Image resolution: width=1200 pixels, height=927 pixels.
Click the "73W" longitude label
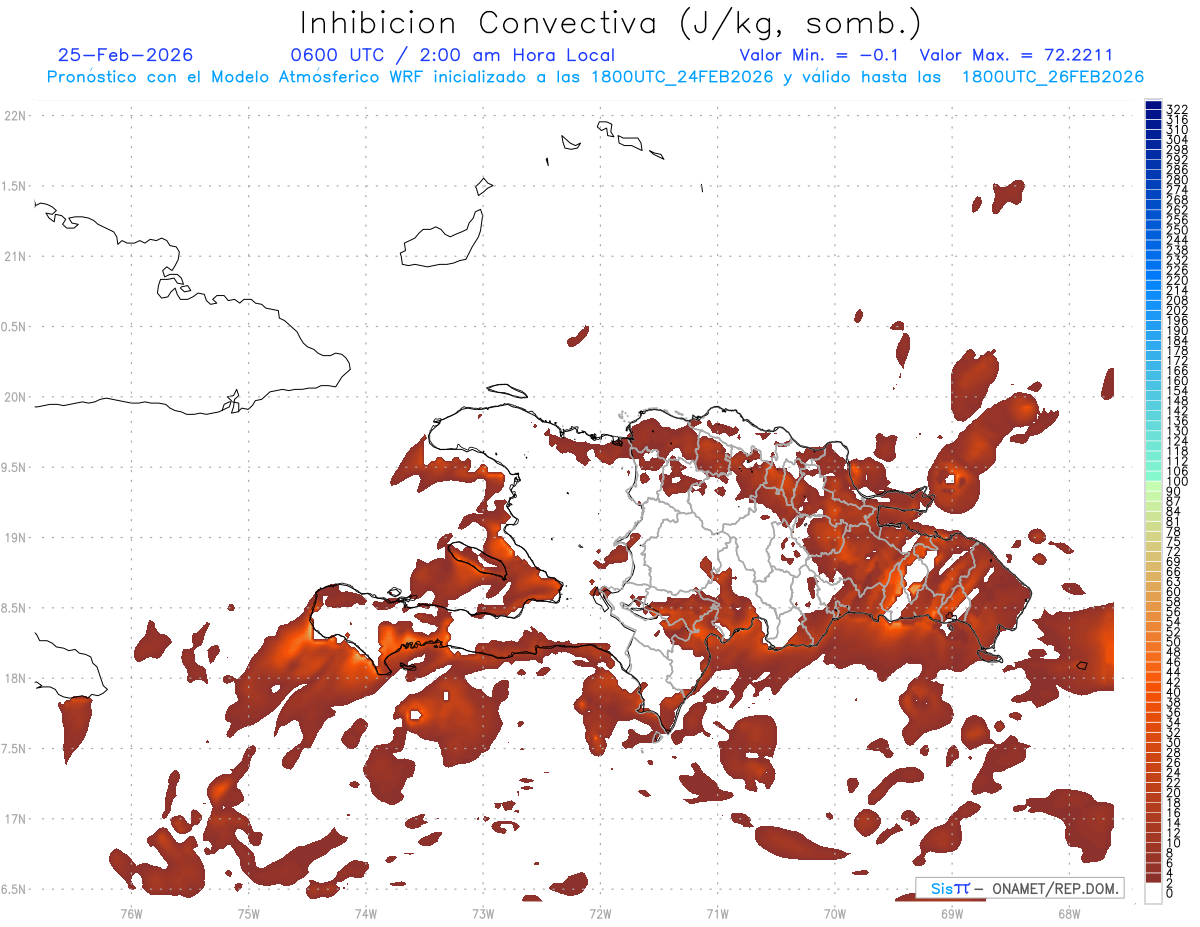click(483, 913)
